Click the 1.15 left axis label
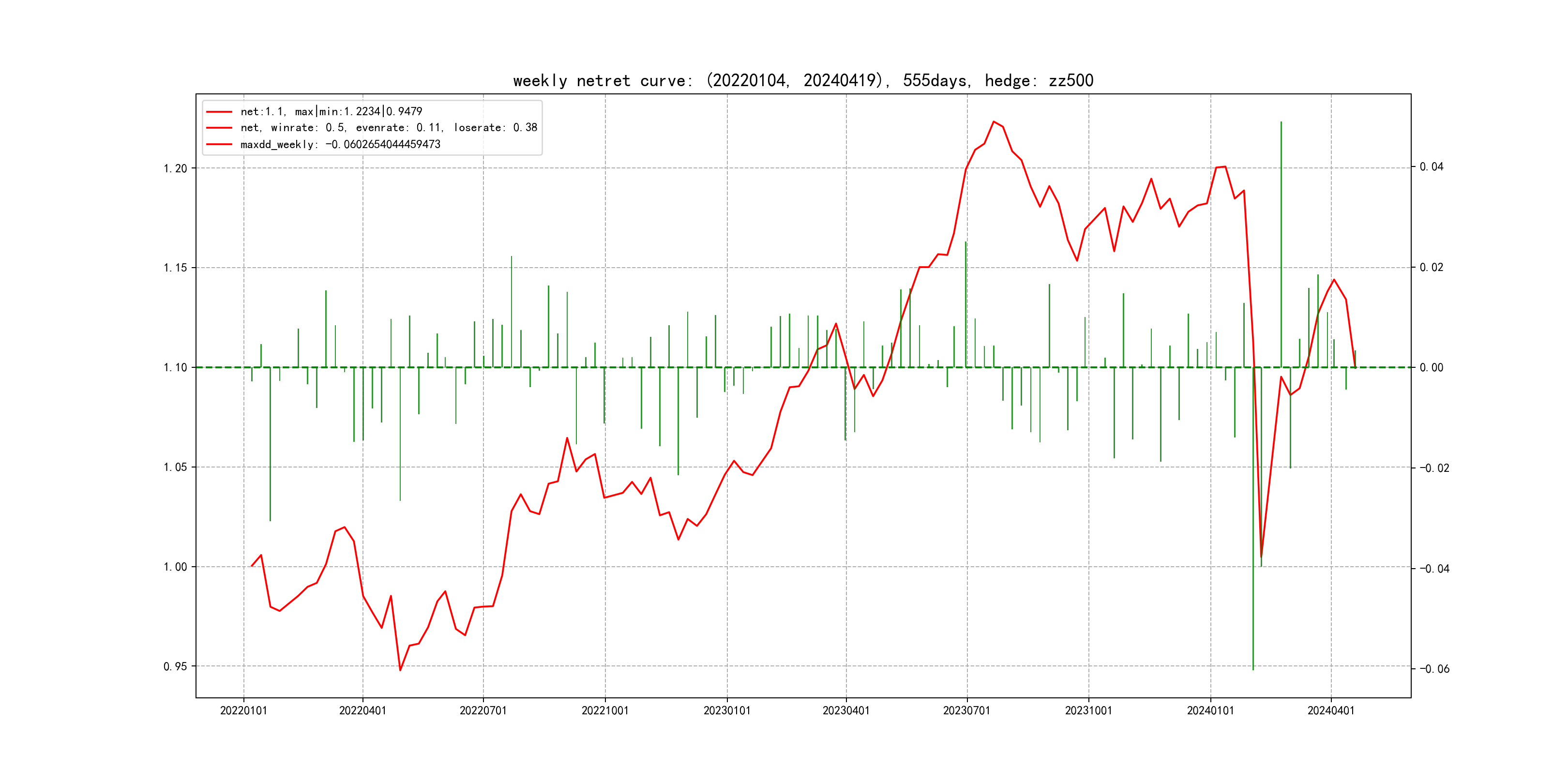Viewport: 1568px width, 784px height. coord(175,268)
